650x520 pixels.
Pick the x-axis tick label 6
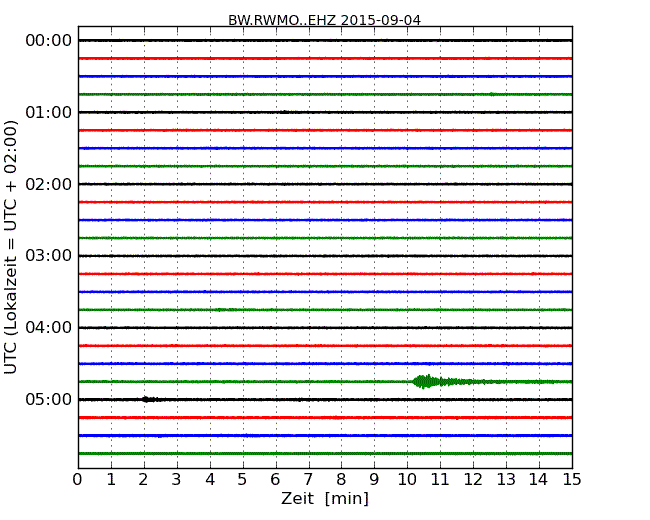point(275,480)
